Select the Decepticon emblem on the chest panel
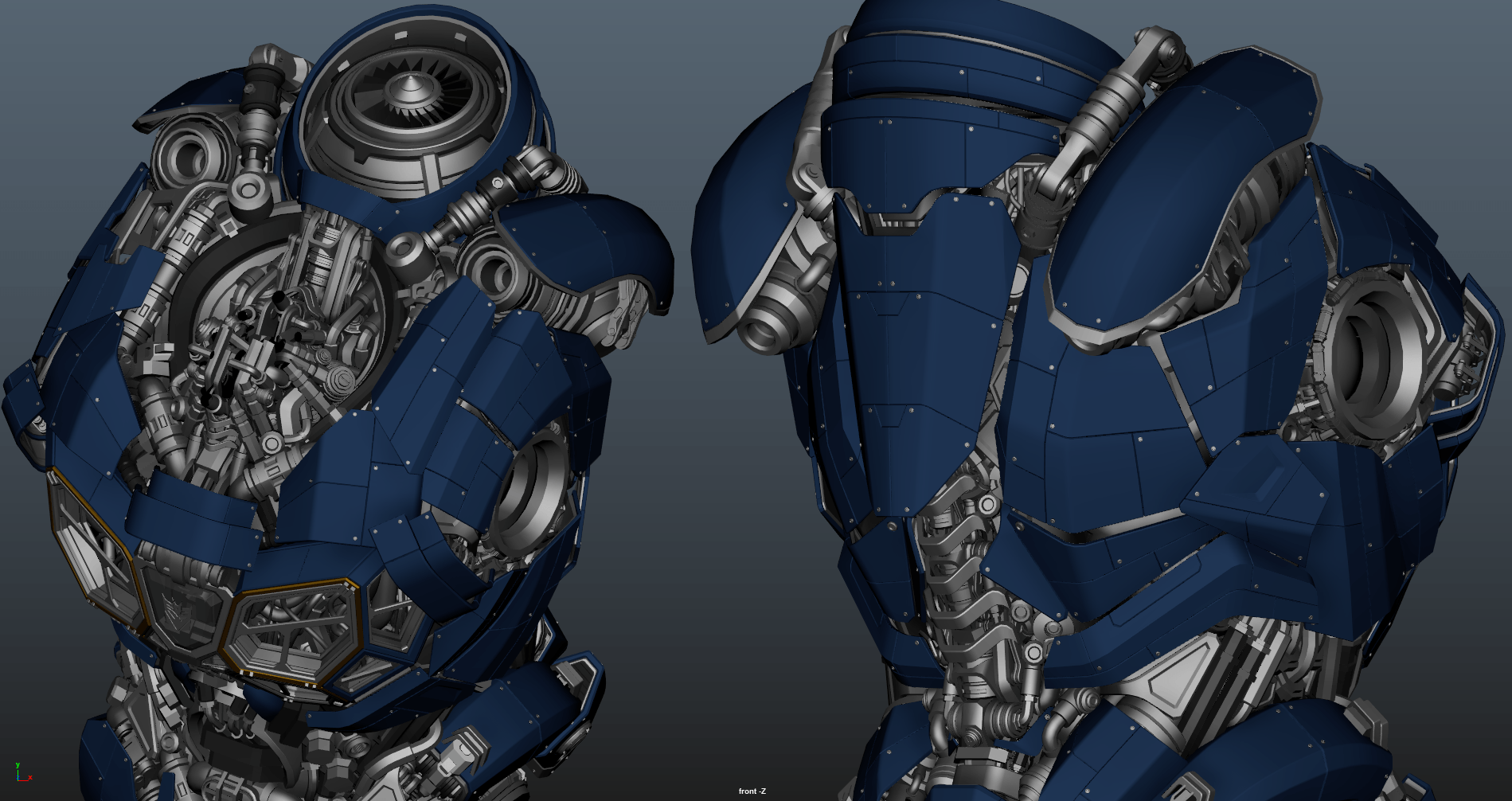 click(184, 609)
